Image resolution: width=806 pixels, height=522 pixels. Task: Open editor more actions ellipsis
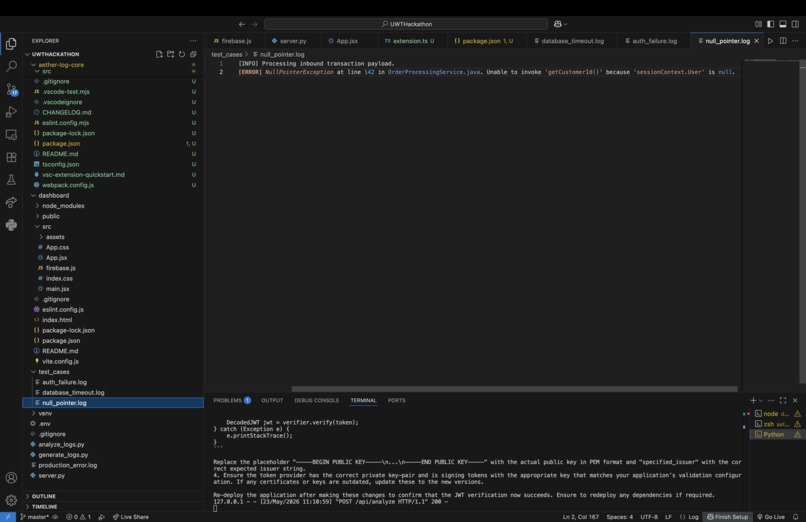click(x=795, y=41)
